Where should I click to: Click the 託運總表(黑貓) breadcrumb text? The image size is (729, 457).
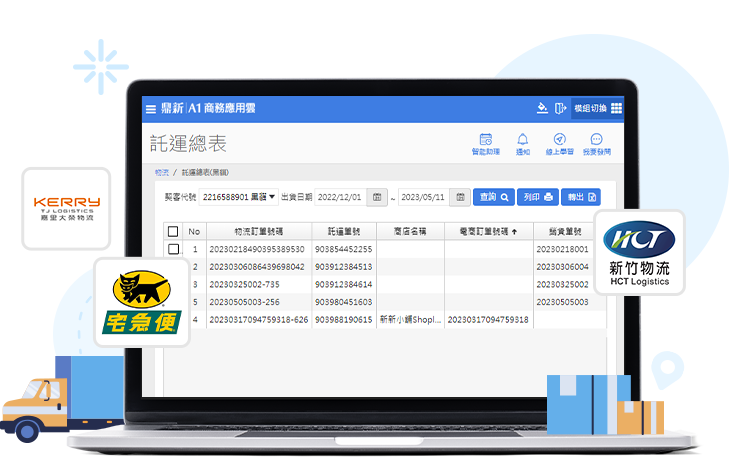click(205, 172)
